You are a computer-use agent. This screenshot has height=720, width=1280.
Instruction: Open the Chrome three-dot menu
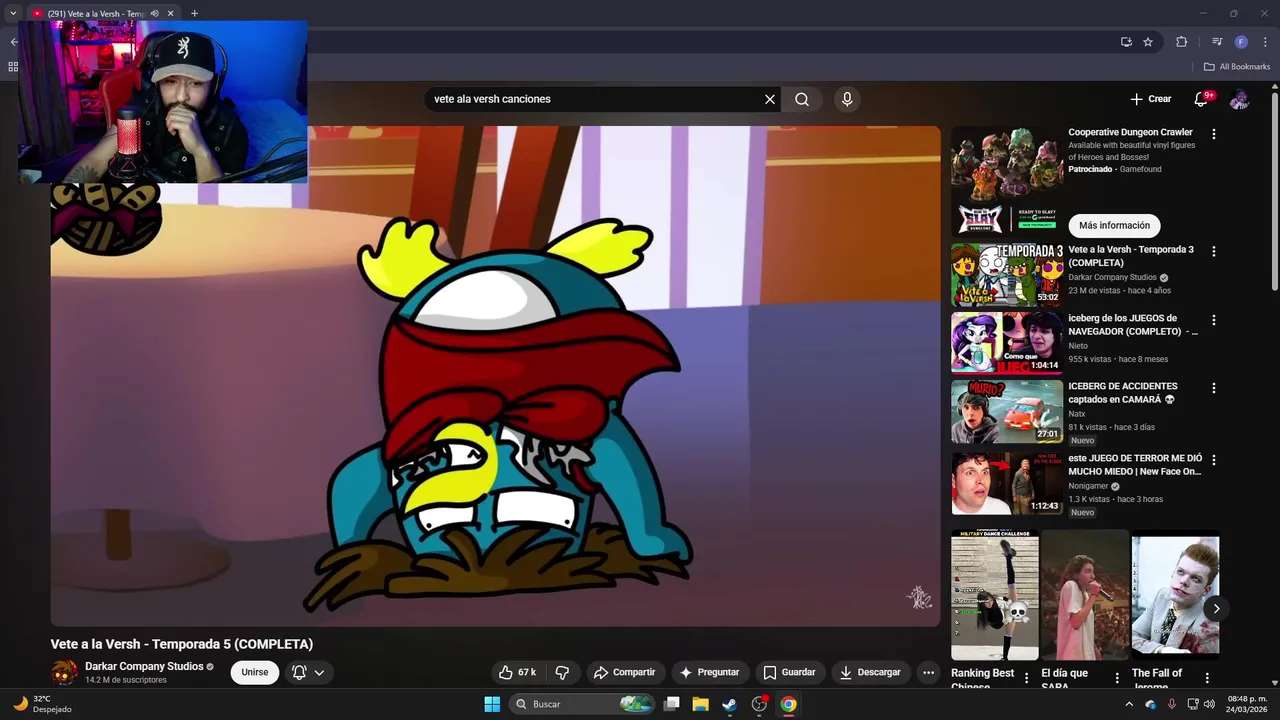(1265, 42)
